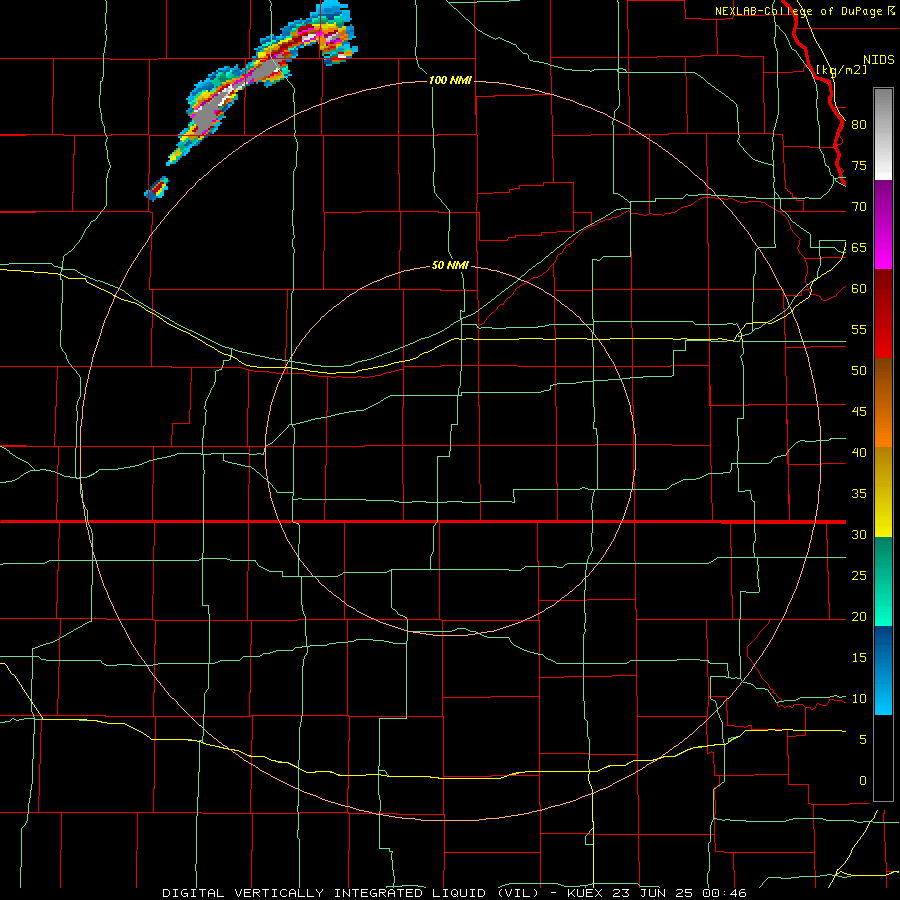
Task: Click the scale value label '35'
Action: point(859,494)
